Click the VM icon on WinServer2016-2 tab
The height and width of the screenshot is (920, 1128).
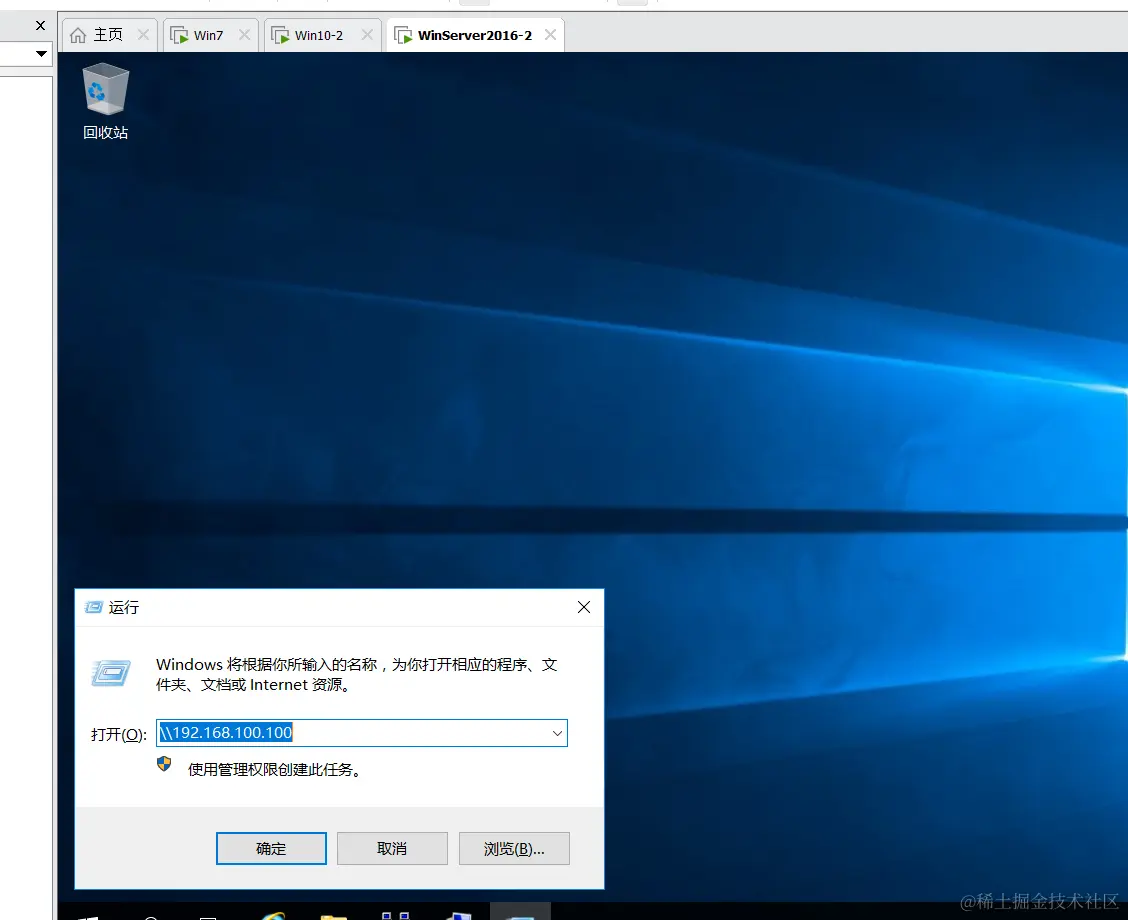404,35
